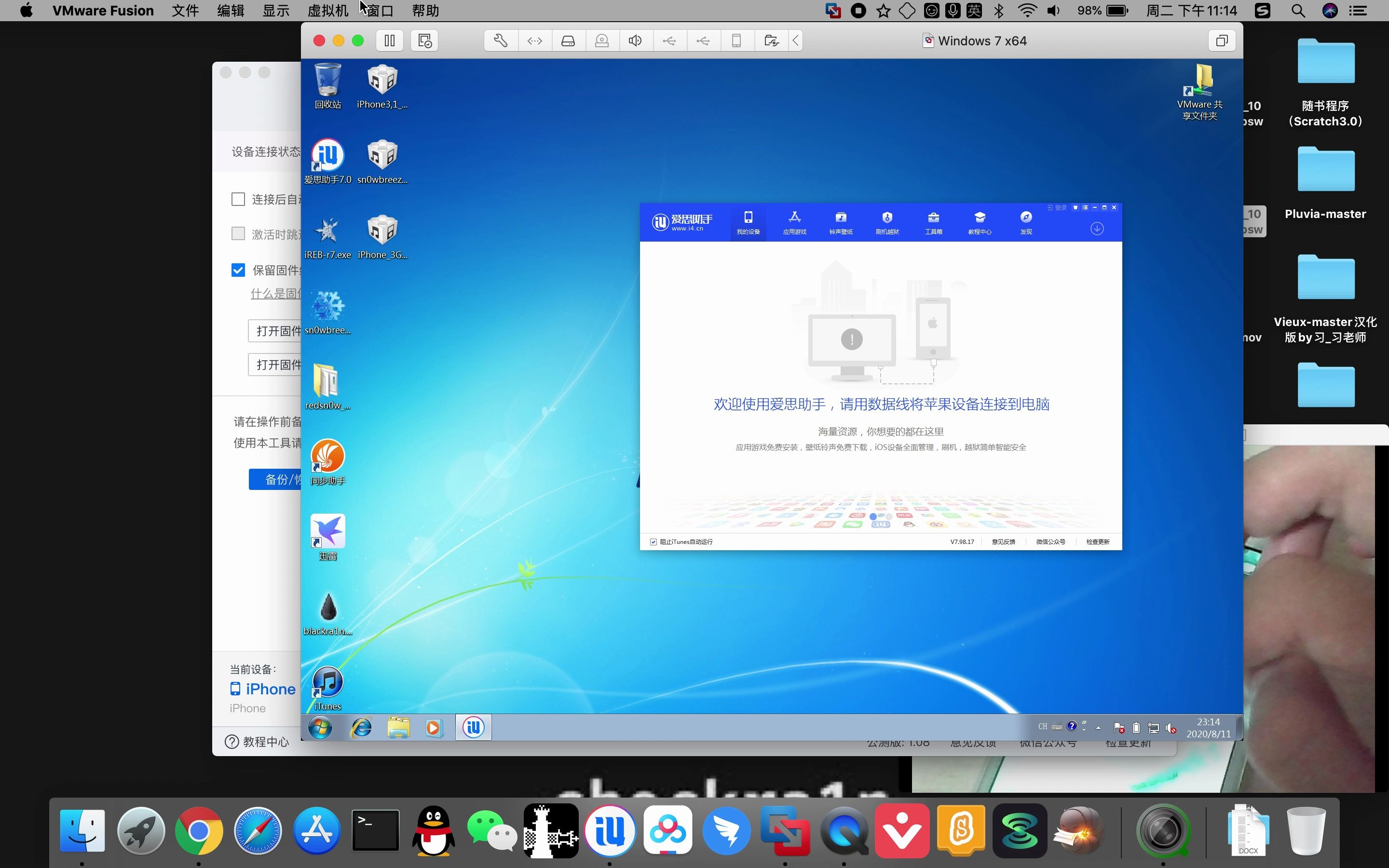
Task: Open the Windows Start button
Action: click(x=320, y=728)
